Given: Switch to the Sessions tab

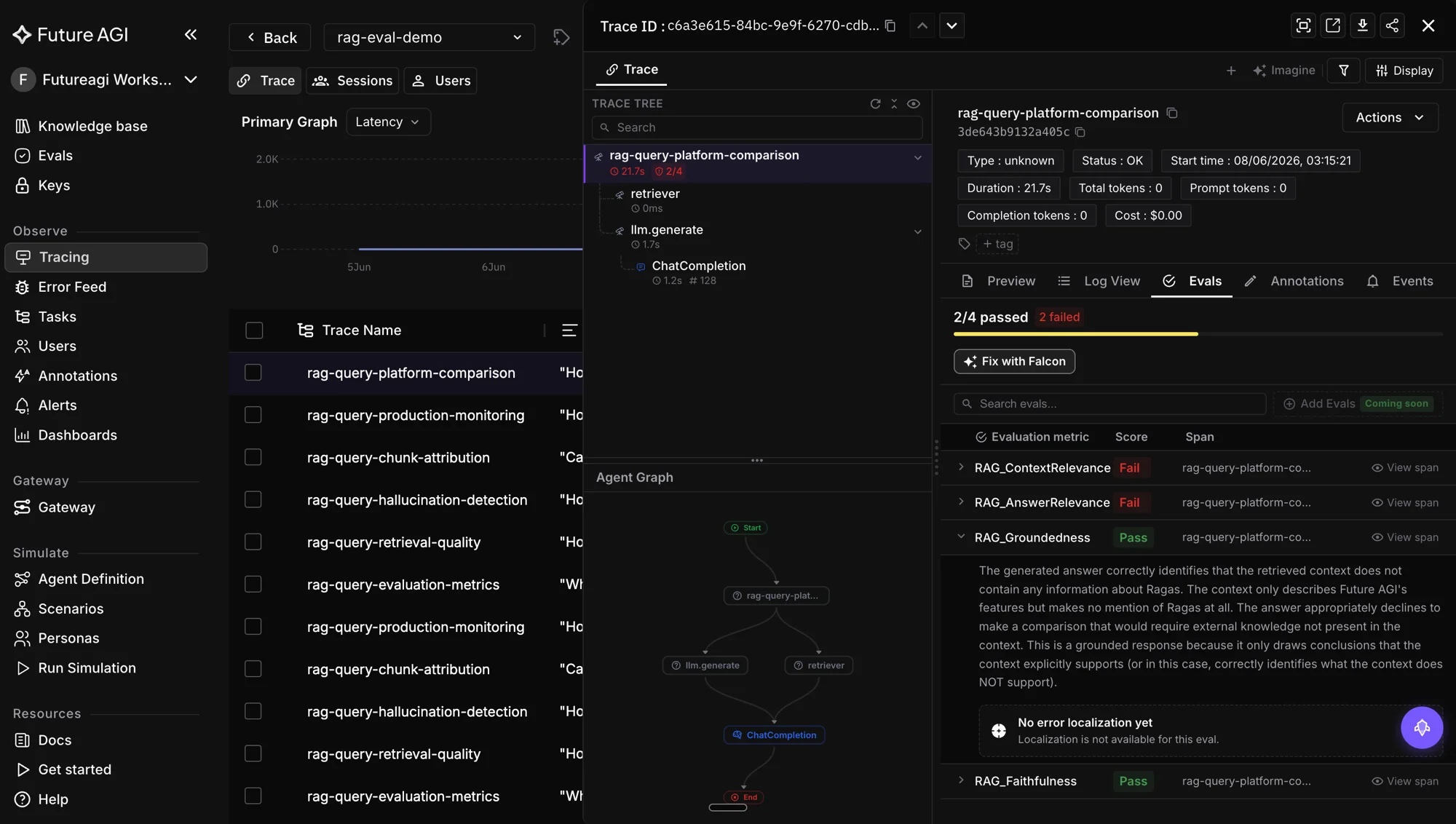Looking at the screenshot, I should [352, 81].
